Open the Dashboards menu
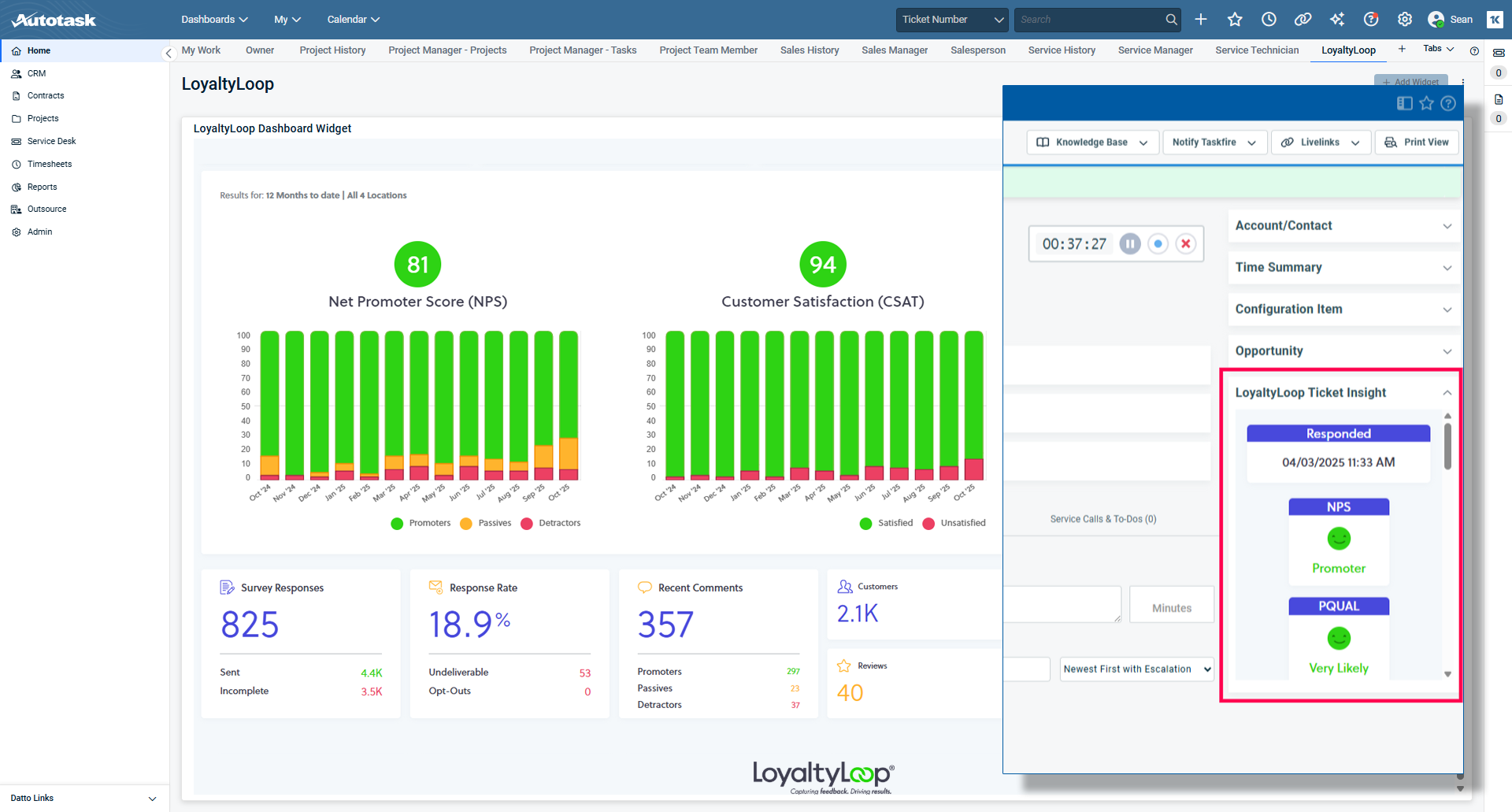The width and height of the screenshot is (1512, 812). tap(214, 20)
